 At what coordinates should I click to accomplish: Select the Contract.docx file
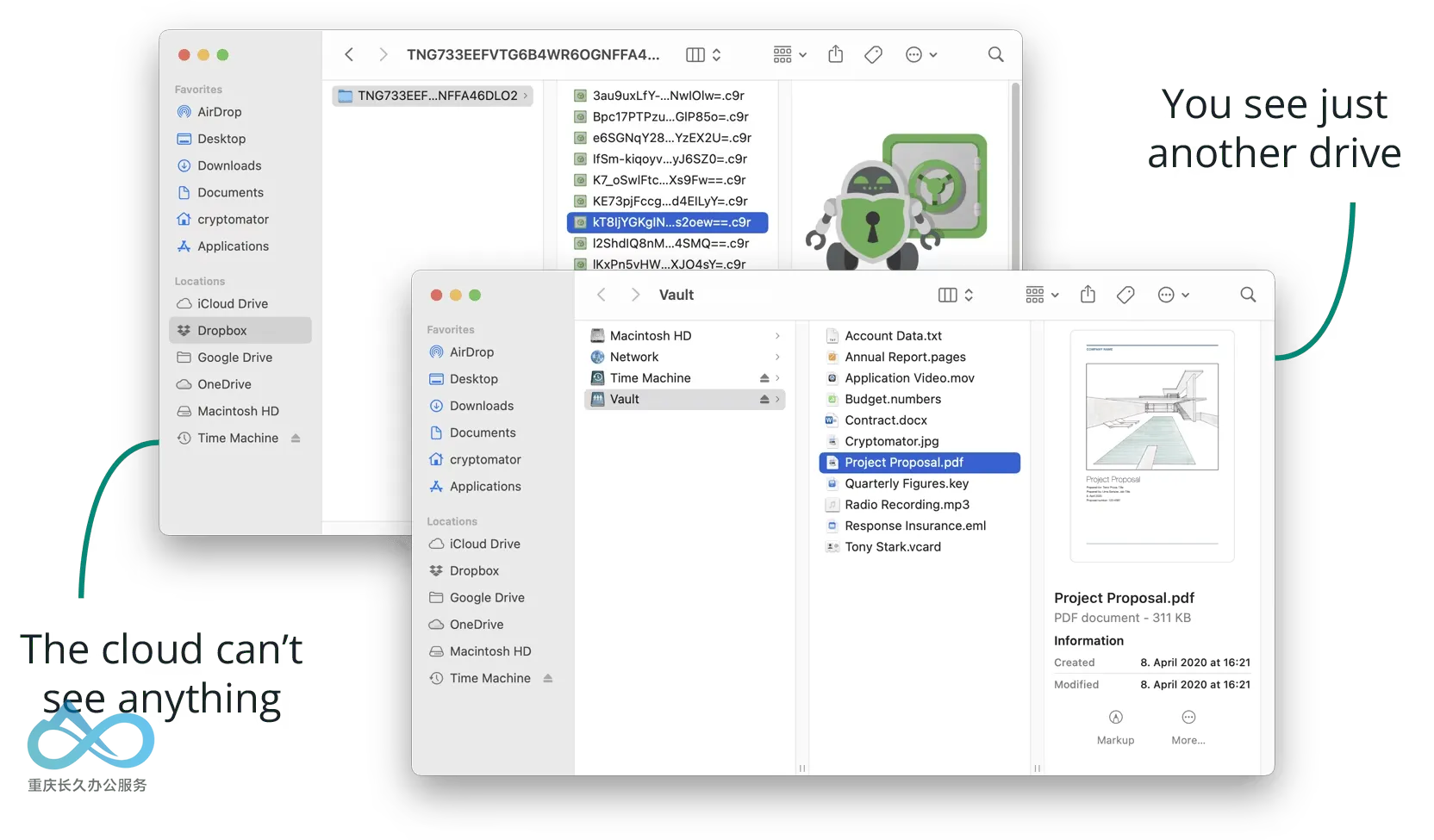920,420
